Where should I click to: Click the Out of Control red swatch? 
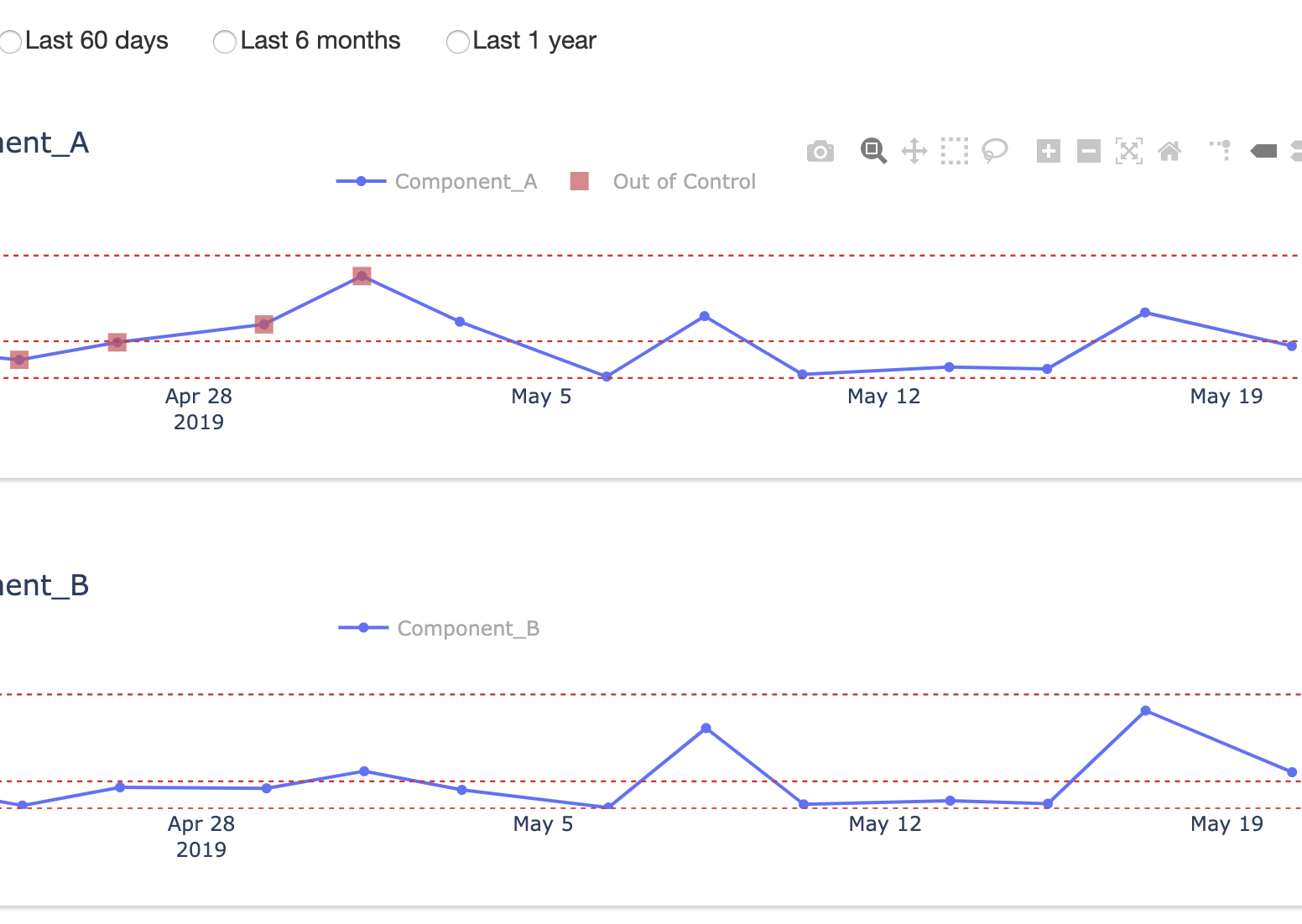click(x=579, y=181)
